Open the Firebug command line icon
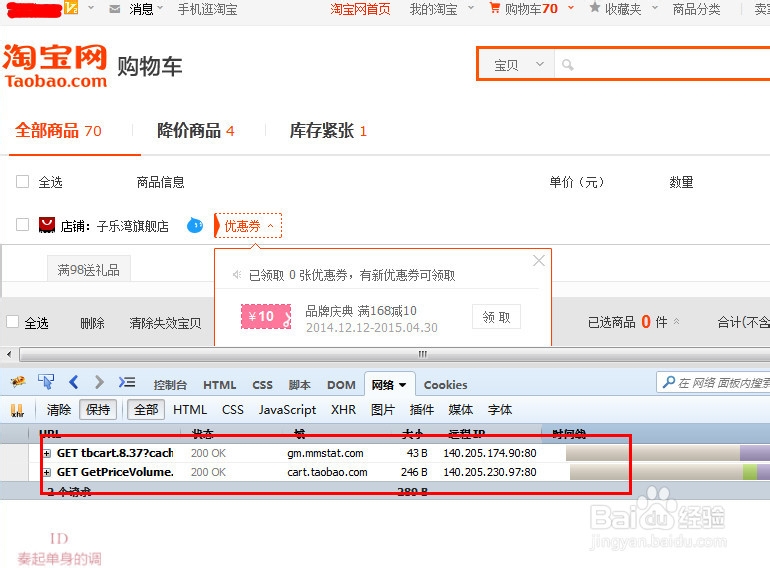Screen dimensions: 770x568 [x=127, y=382]
